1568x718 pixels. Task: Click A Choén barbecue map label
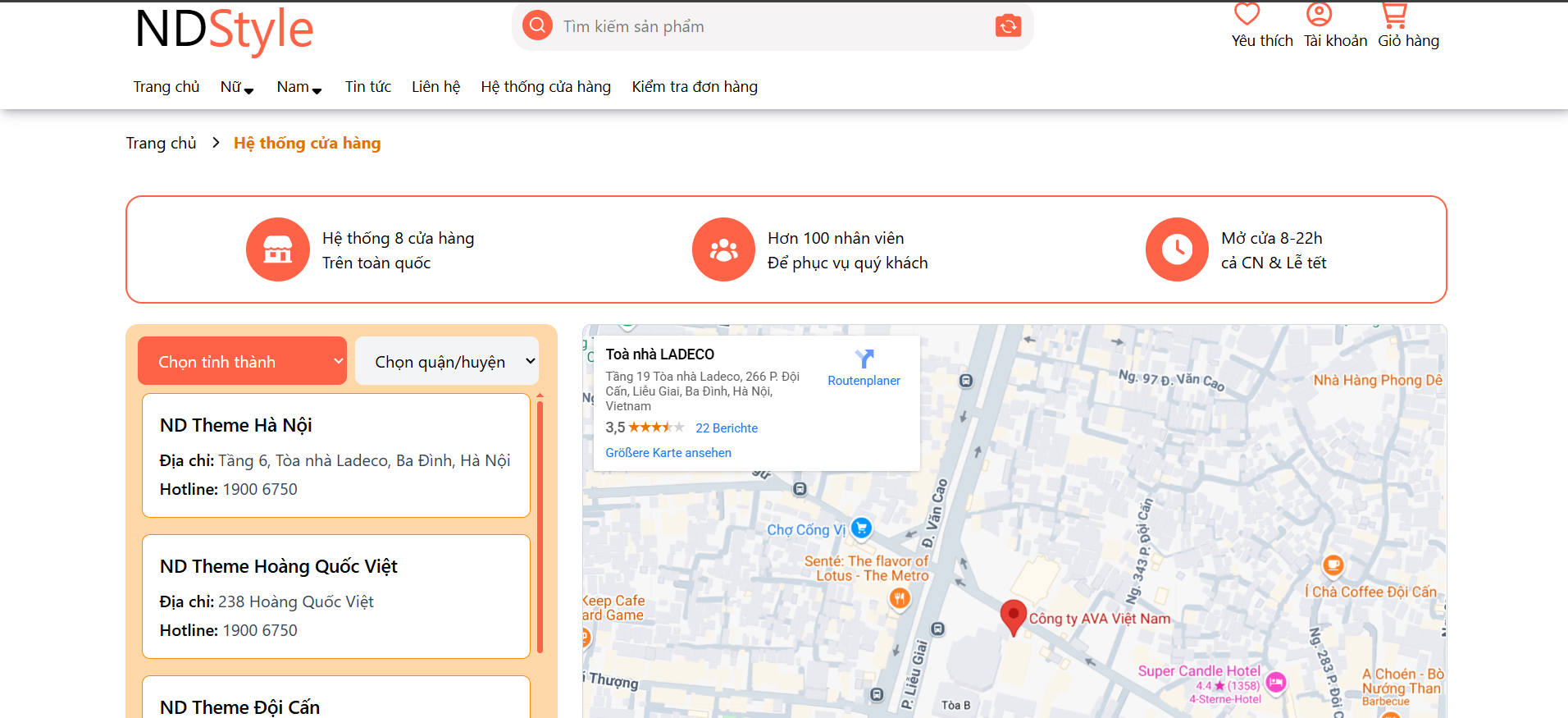1402,687
